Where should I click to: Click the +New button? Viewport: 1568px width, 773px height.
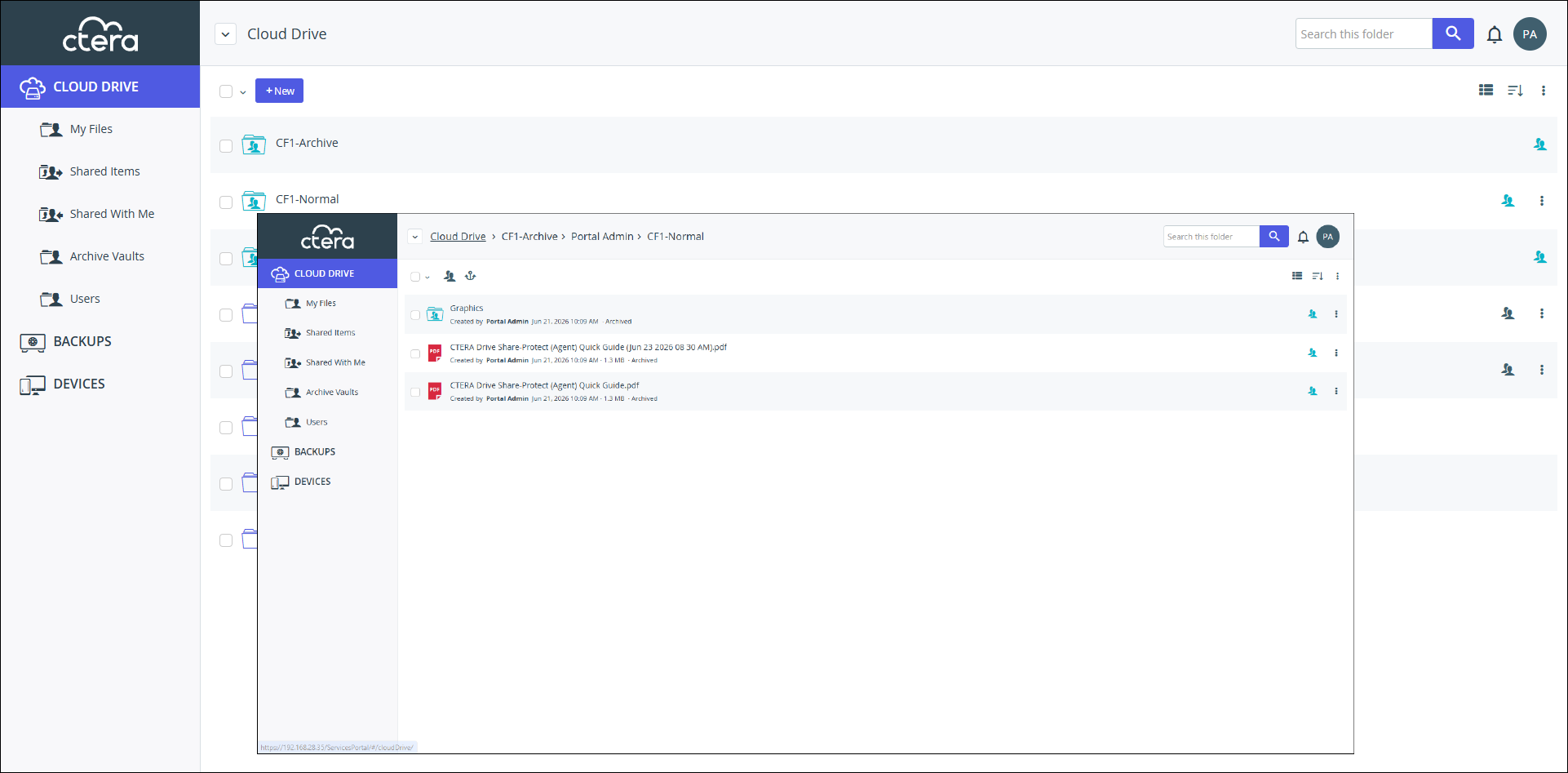click(279, 91)
